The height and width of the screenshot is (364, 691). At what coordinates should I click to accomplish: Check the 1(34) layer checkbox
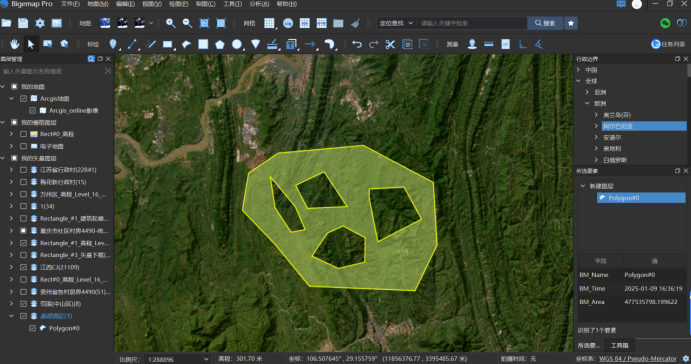[x=23, y=206]
